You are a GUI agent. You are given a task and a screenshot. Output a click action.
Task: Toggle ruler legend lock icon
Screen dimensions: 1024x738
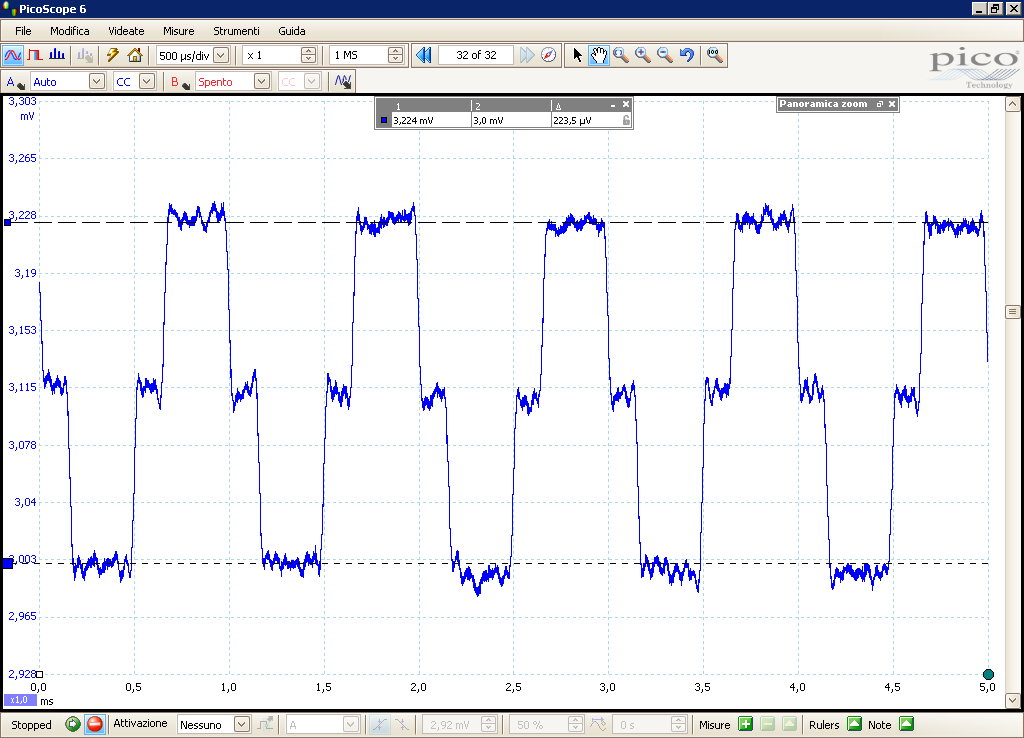626,120
